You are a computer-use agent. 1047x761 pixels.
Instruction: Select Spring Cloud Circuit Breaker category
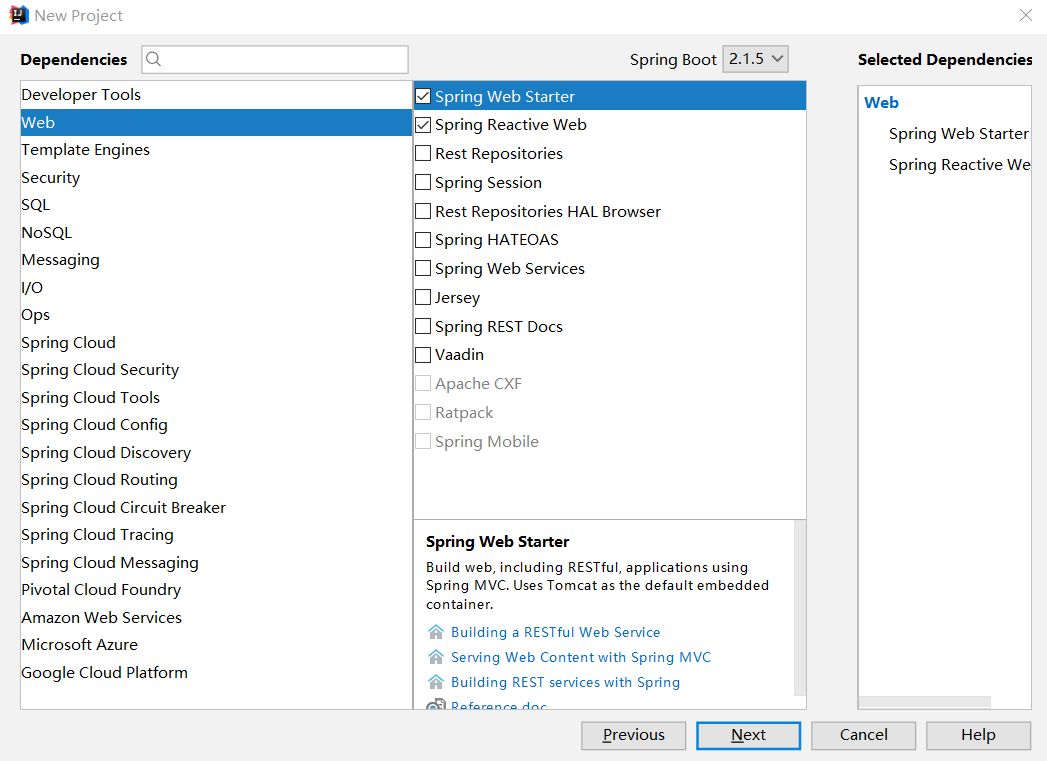[x=216, y=507]
